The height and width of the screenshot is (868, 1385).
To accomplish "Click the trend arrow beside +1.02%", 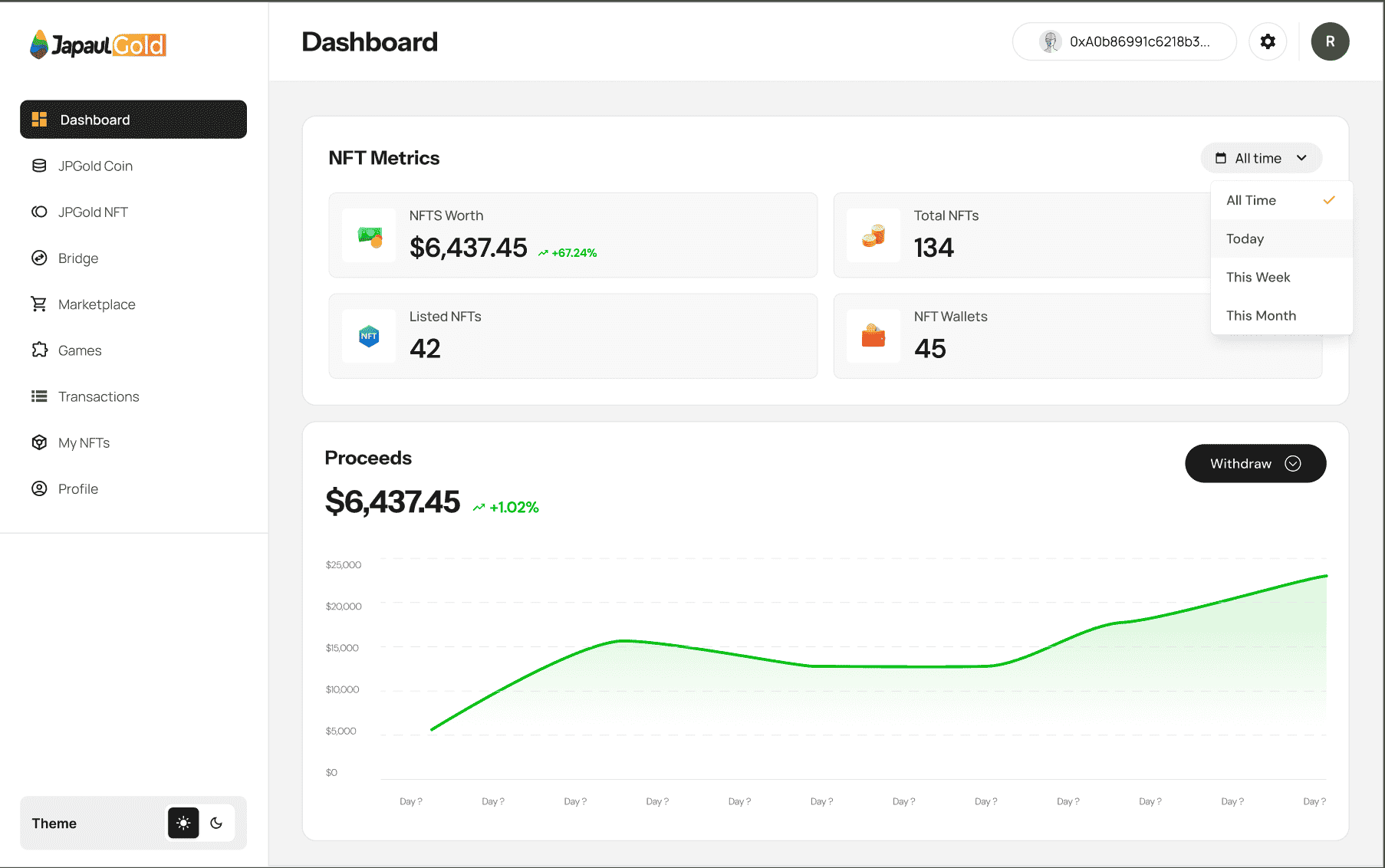I will [479, 508].
